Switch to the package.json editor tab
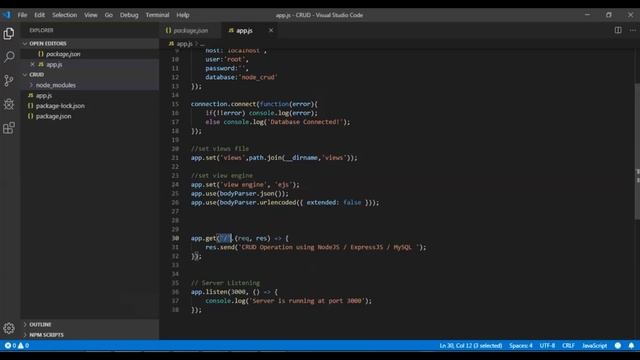 click(x=191, y=31)
